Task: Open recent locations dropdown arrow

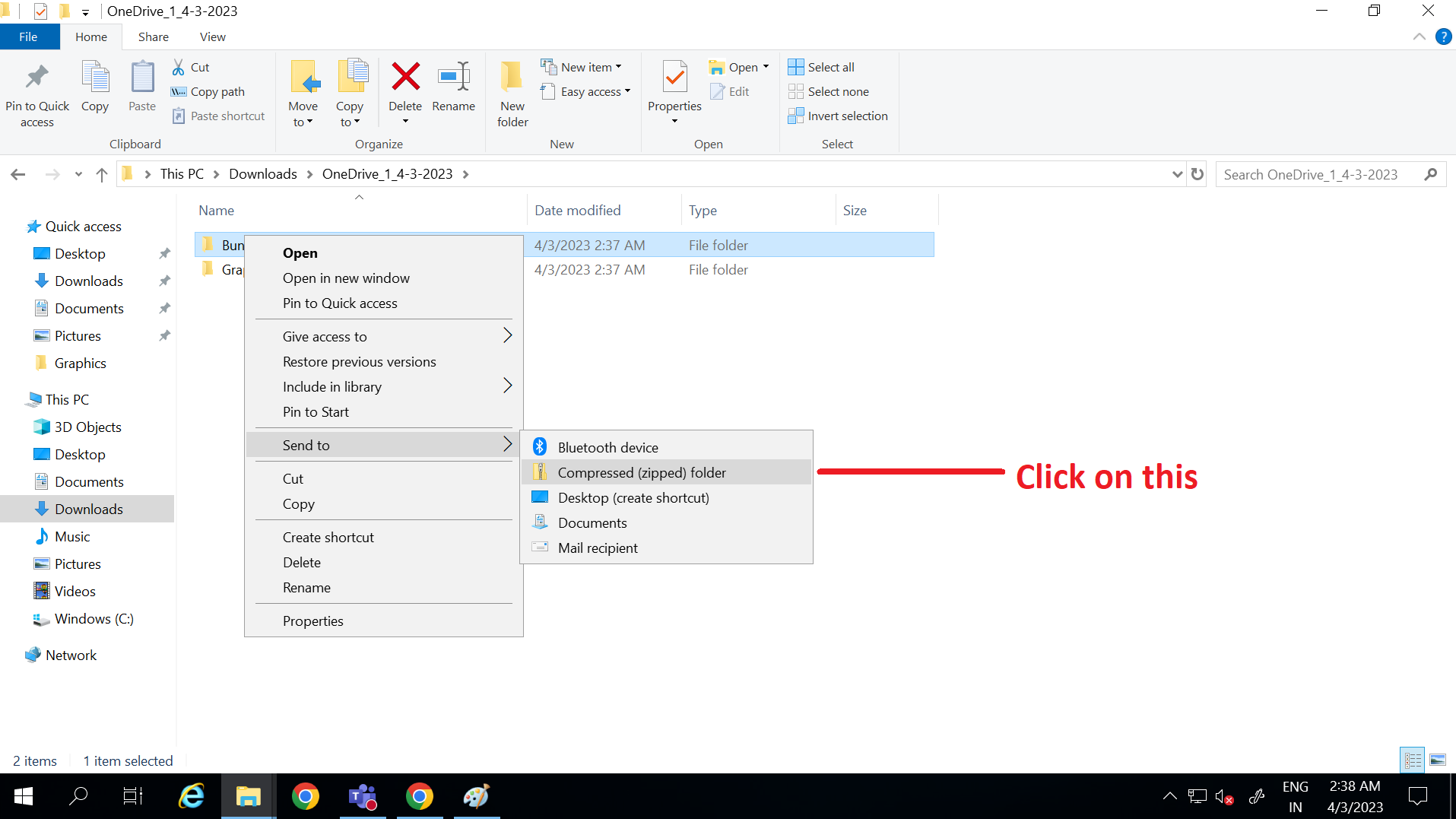Action: pos(78,174)
